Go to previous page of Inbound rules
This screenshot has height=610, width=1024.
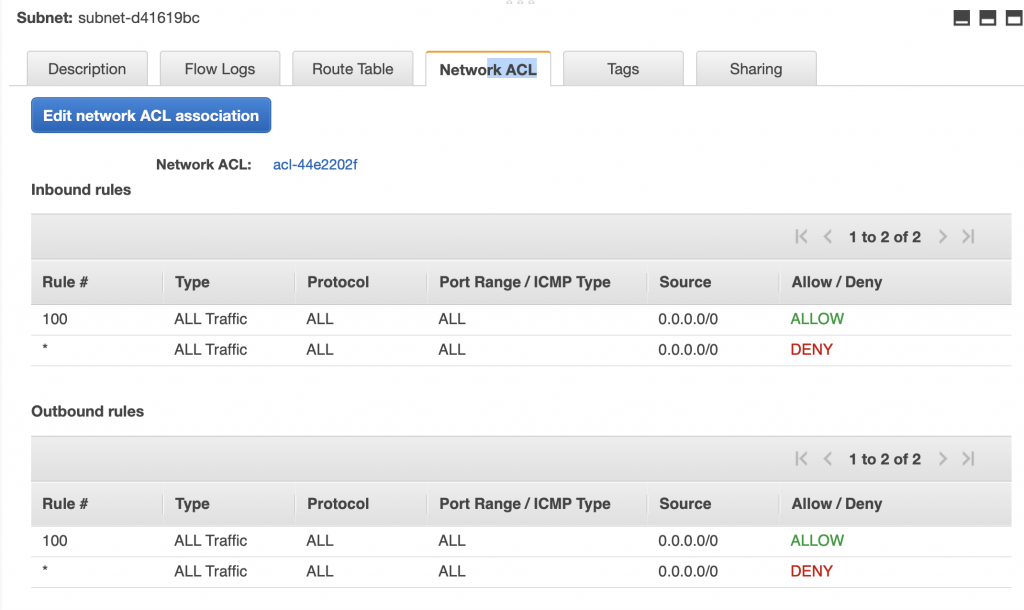tap(827, 236)
